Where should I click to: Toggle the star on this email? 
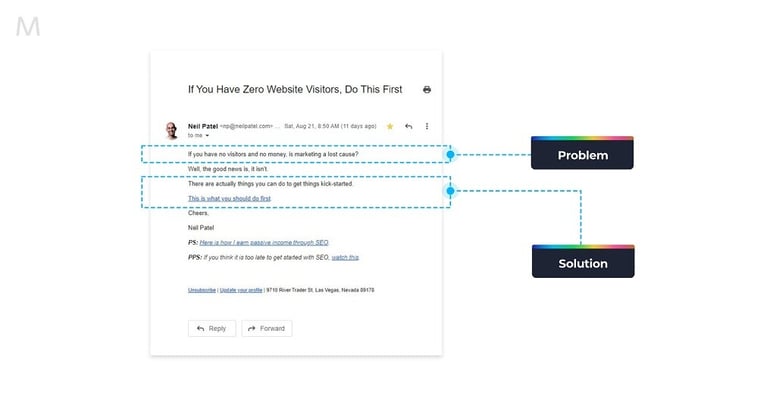[391, 127]
